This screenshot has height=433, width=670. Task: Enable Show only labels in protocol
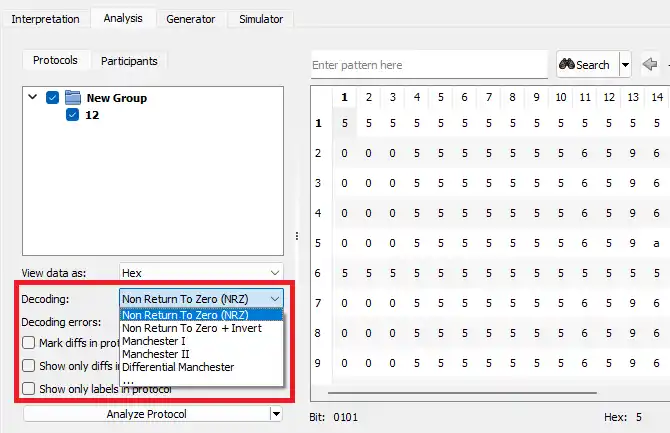[x=29, y=389]
